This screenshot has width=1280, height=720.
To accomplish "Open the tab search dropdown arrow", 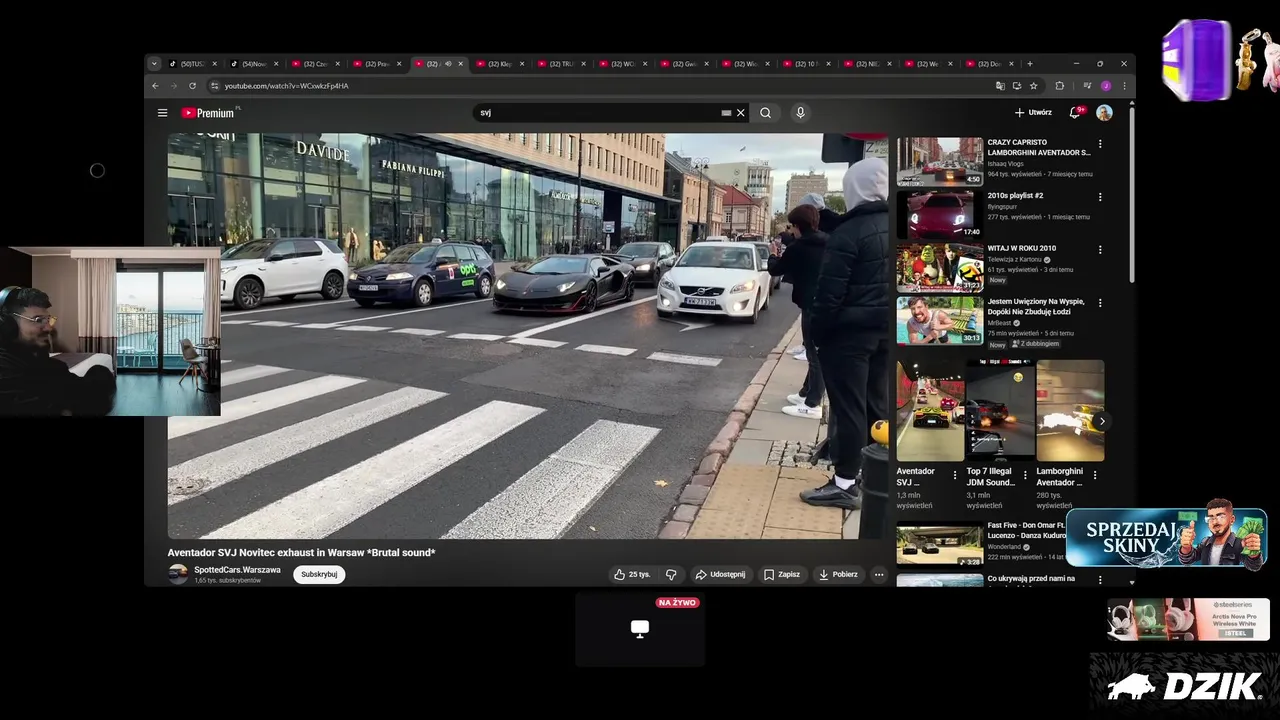I will point(154,64).
